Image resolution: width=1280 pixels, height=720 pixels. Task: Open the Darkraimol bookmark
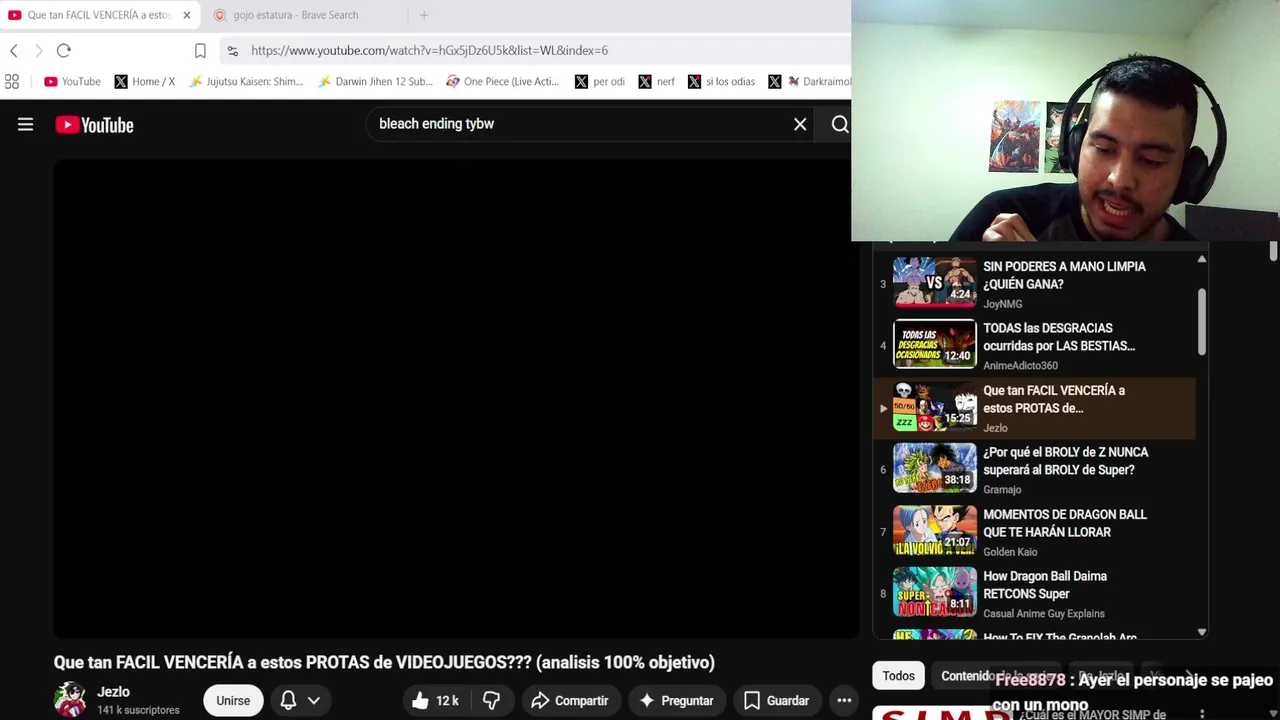[810, 81]
